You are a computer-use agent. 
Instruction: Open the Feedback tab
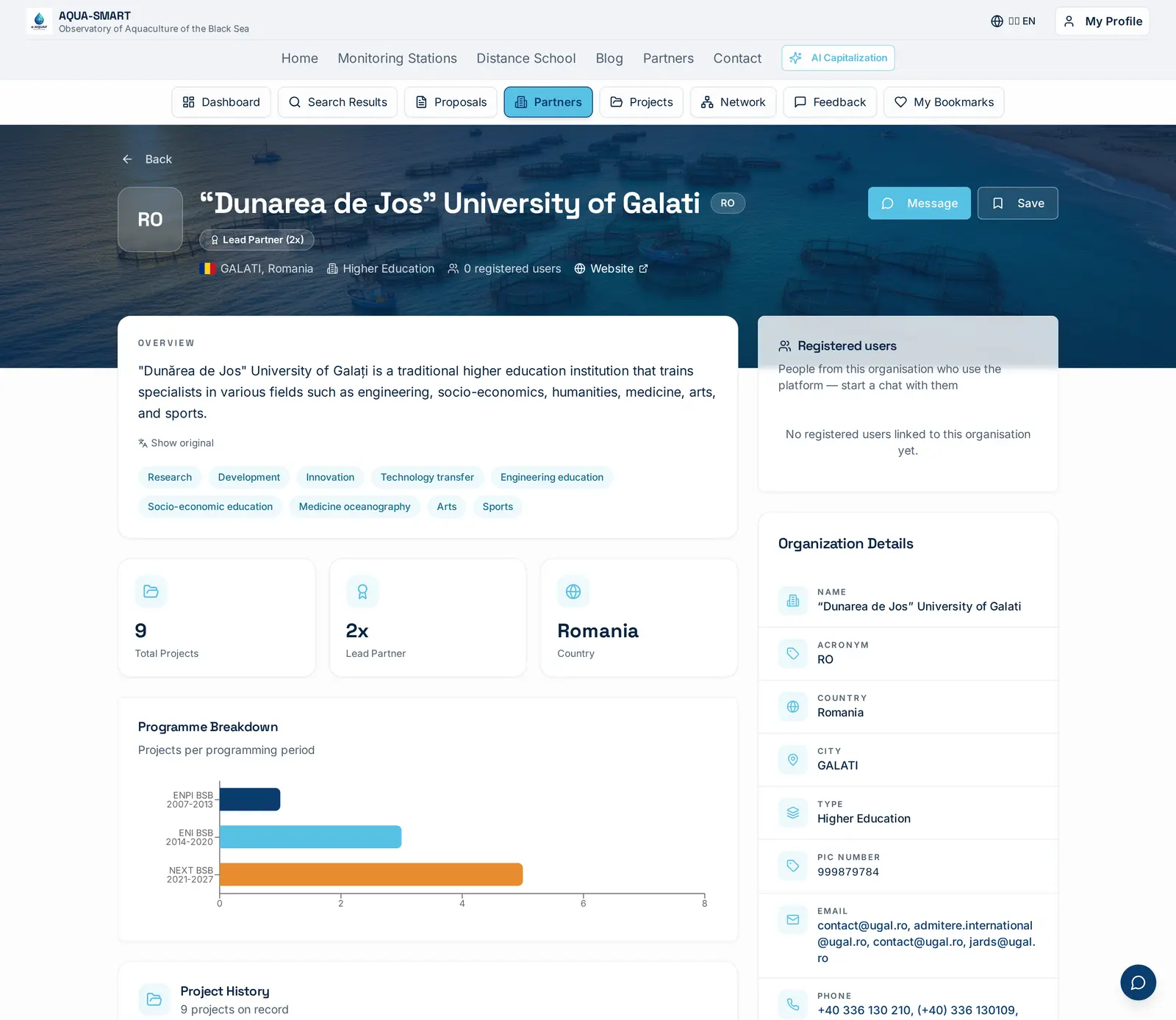pos(830,102)
